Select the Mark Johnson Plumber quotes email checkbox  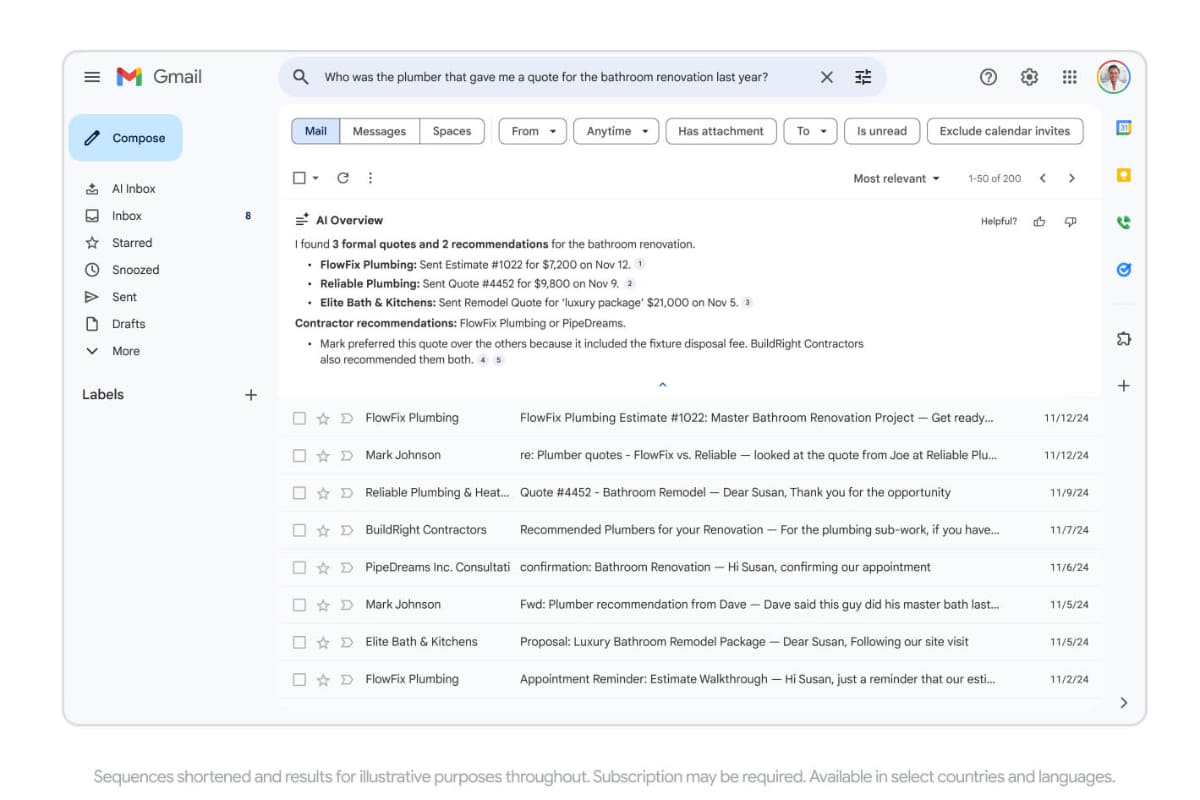click(x=299, y=455)
